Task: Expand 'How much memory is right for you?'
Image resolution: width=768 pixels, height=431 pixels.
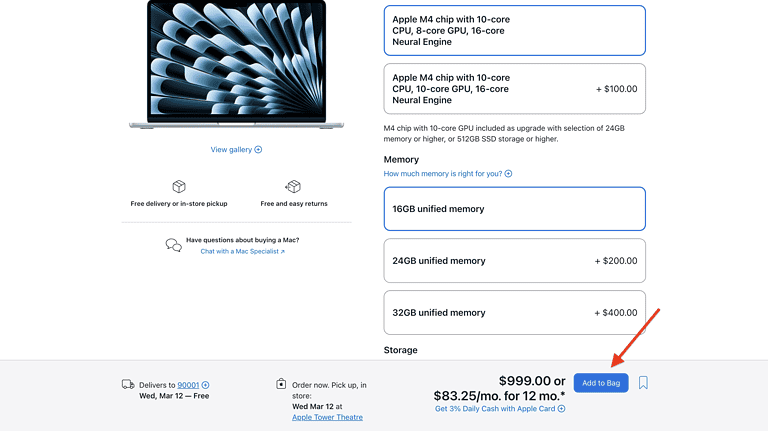Action: (447, 174)
